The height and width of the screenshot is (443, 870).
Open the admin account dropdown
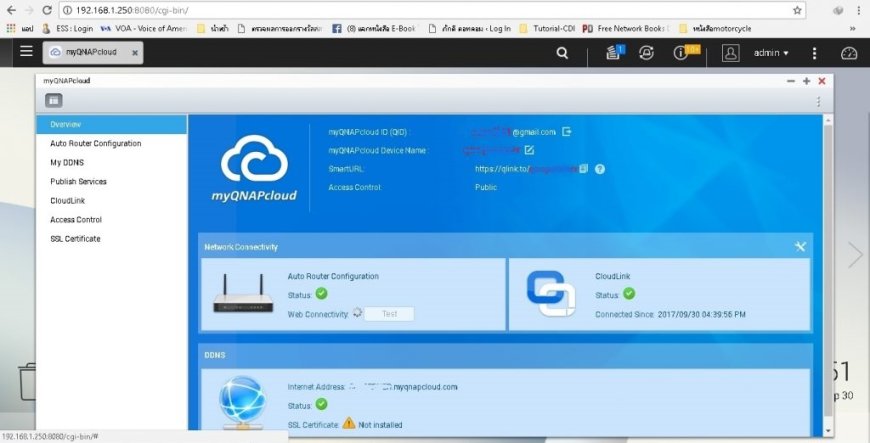click(771, 53)
